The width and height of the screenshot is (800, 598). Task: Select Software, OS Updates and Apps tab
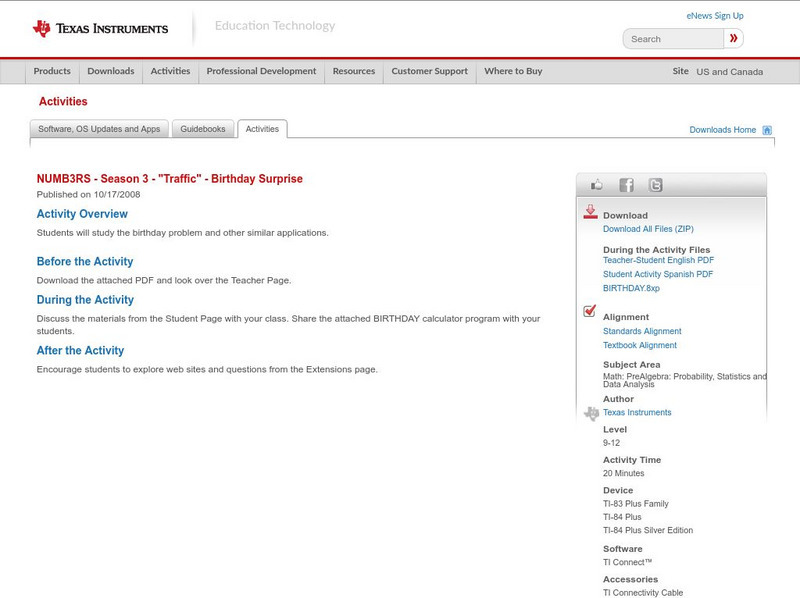(99, 129)
